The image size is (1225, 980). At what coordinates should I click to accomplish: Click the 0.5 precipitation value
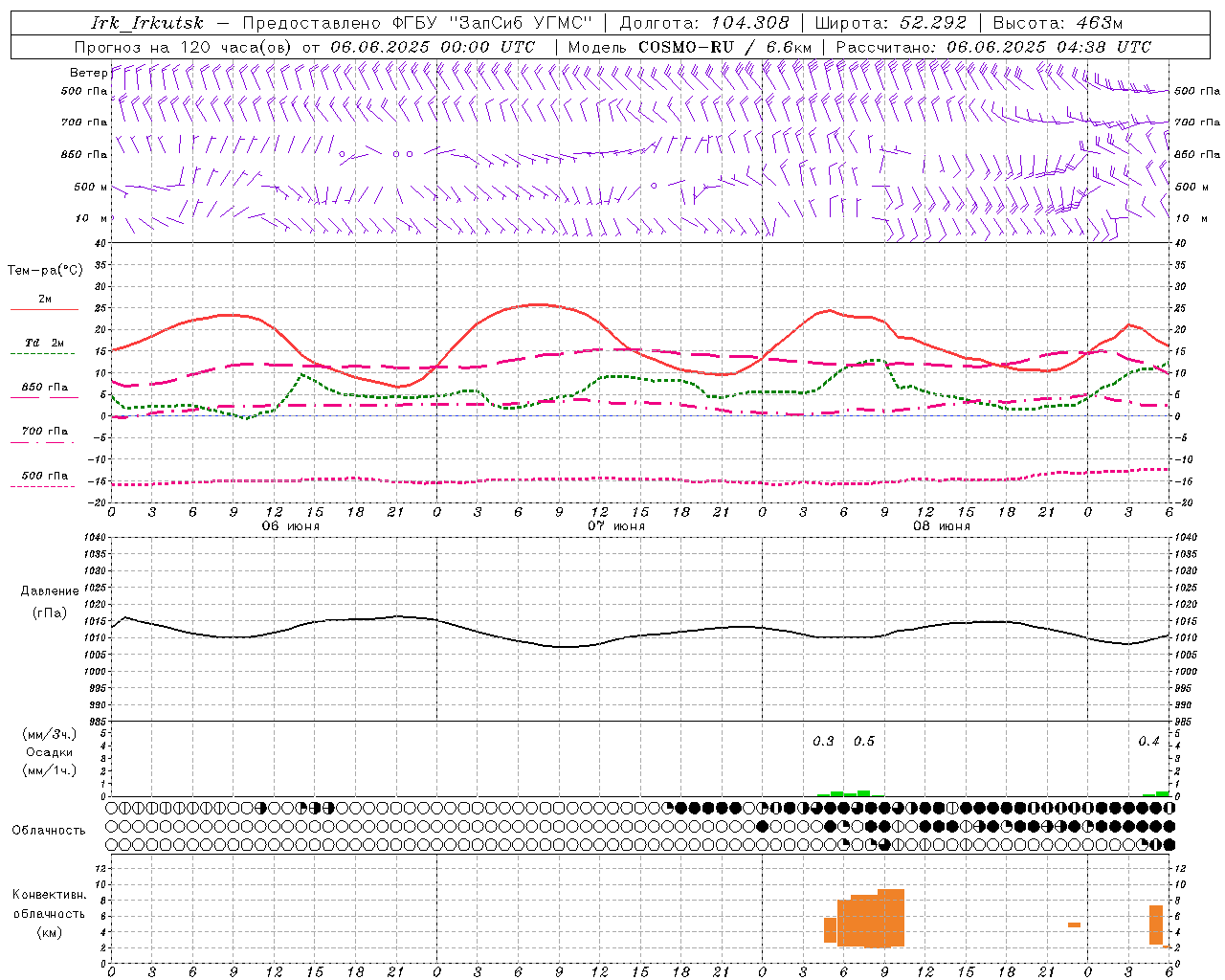click(863, 741)
